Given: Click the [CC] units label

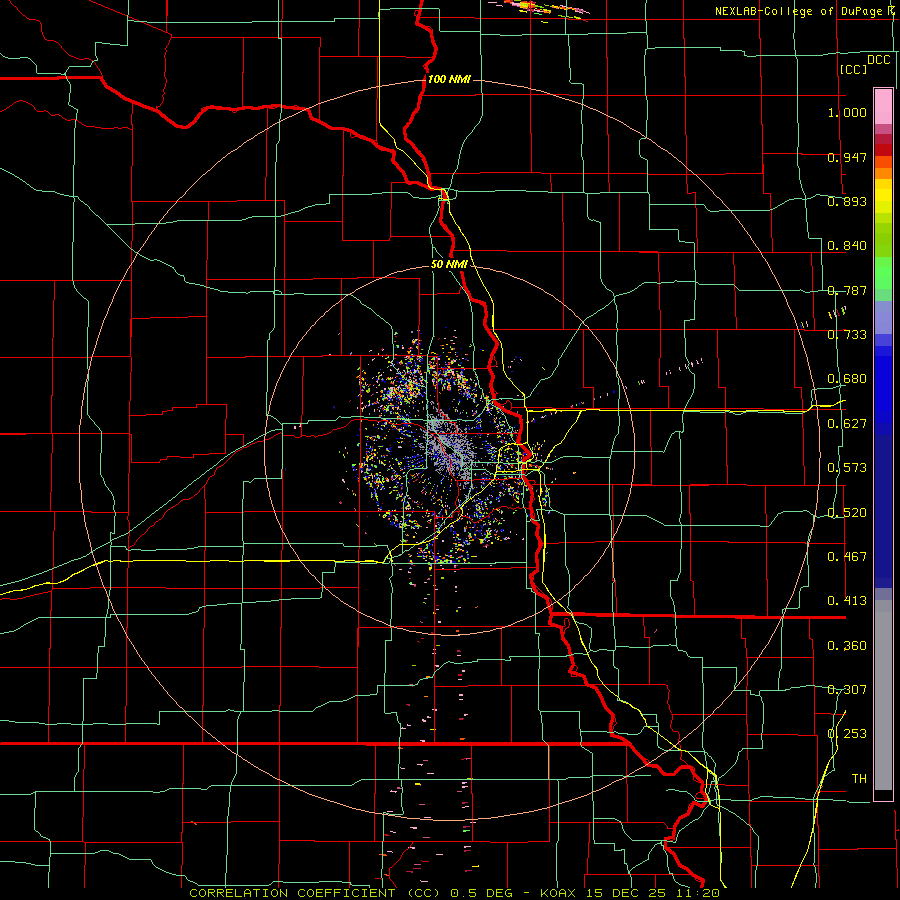Looking at the screenshot, I should 853,69.
